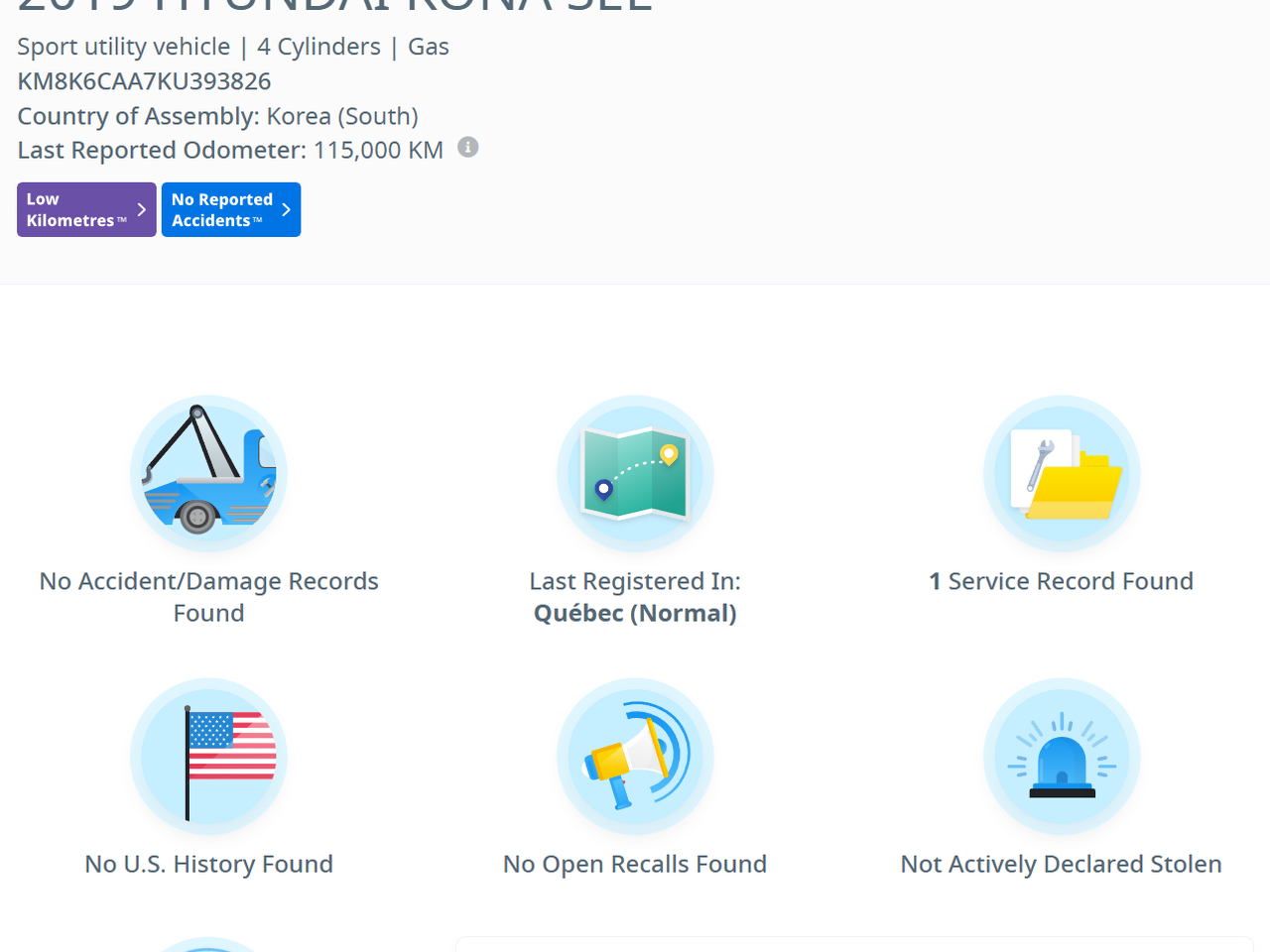Click 'No Accident/Damage Records Found' text

208,597
